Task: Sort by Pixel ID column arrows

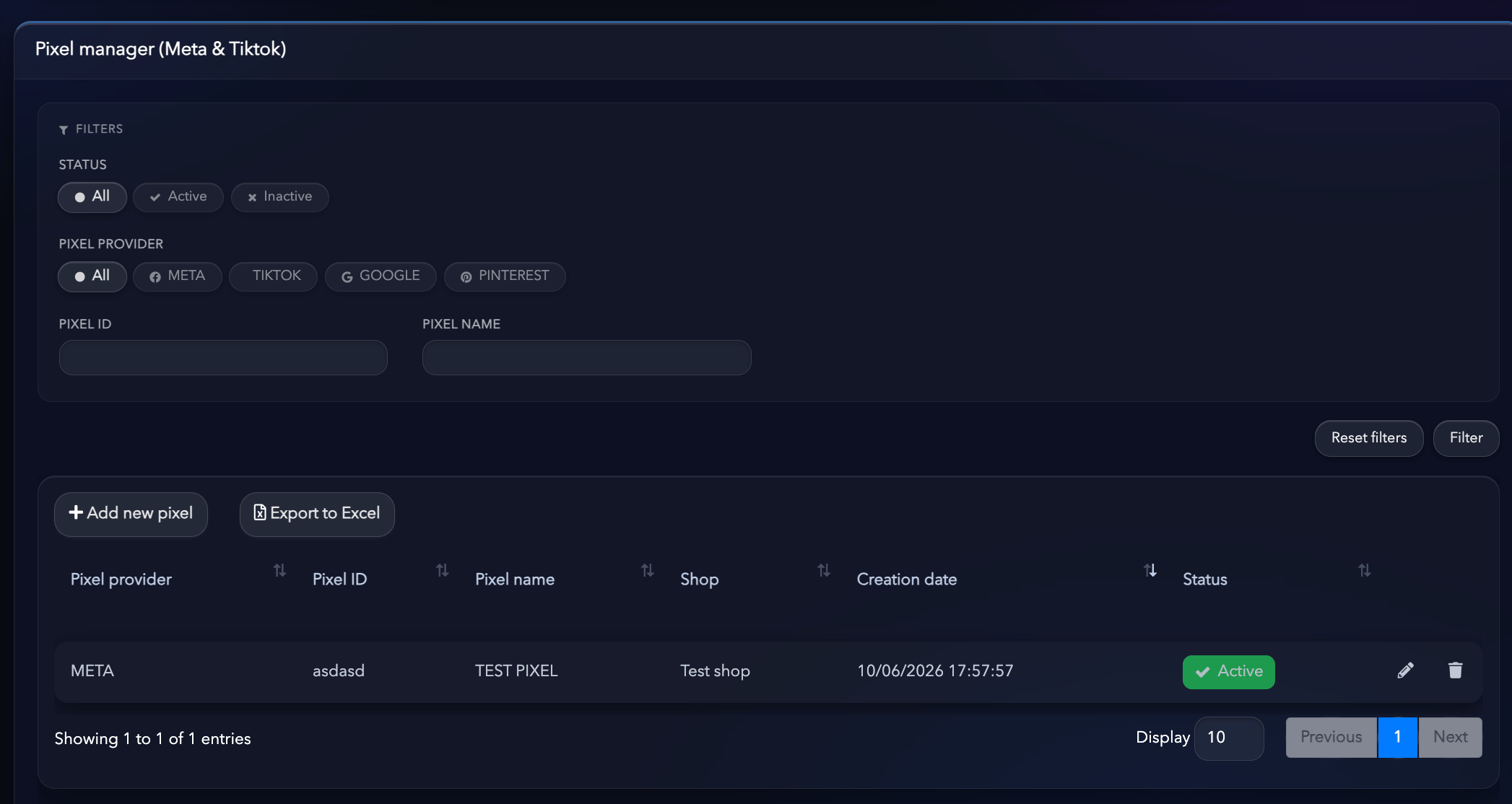Action: coord(442,571)
